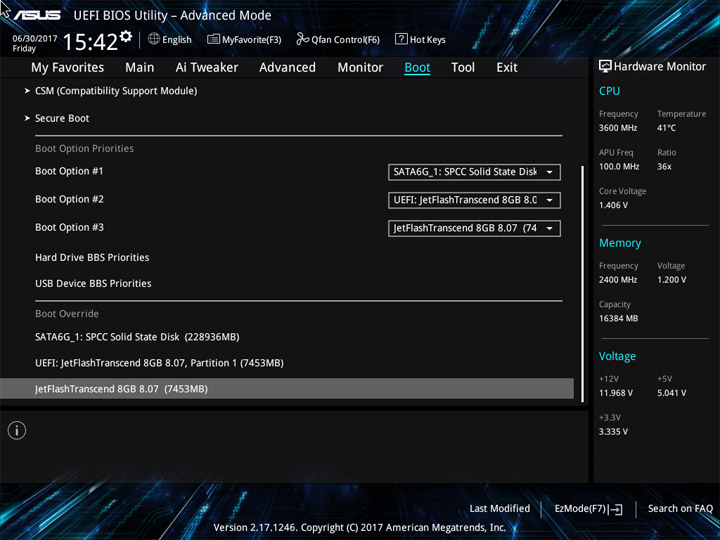Click the +12V reading 11.968 V
720x540 pixels.
tap(615, 393)
